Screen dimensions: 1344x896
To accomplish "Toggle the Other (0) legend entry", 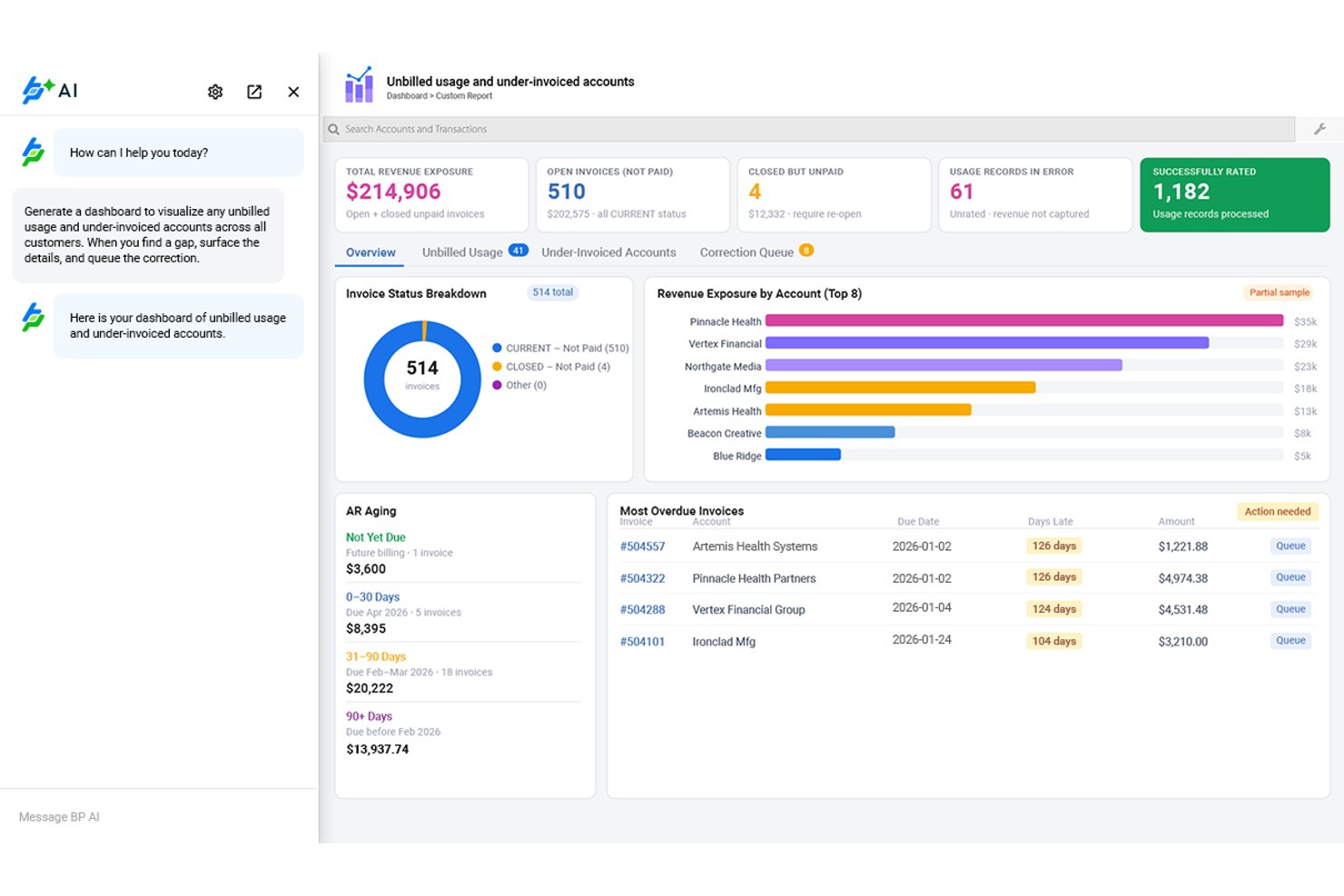I will tap(519, 385).
